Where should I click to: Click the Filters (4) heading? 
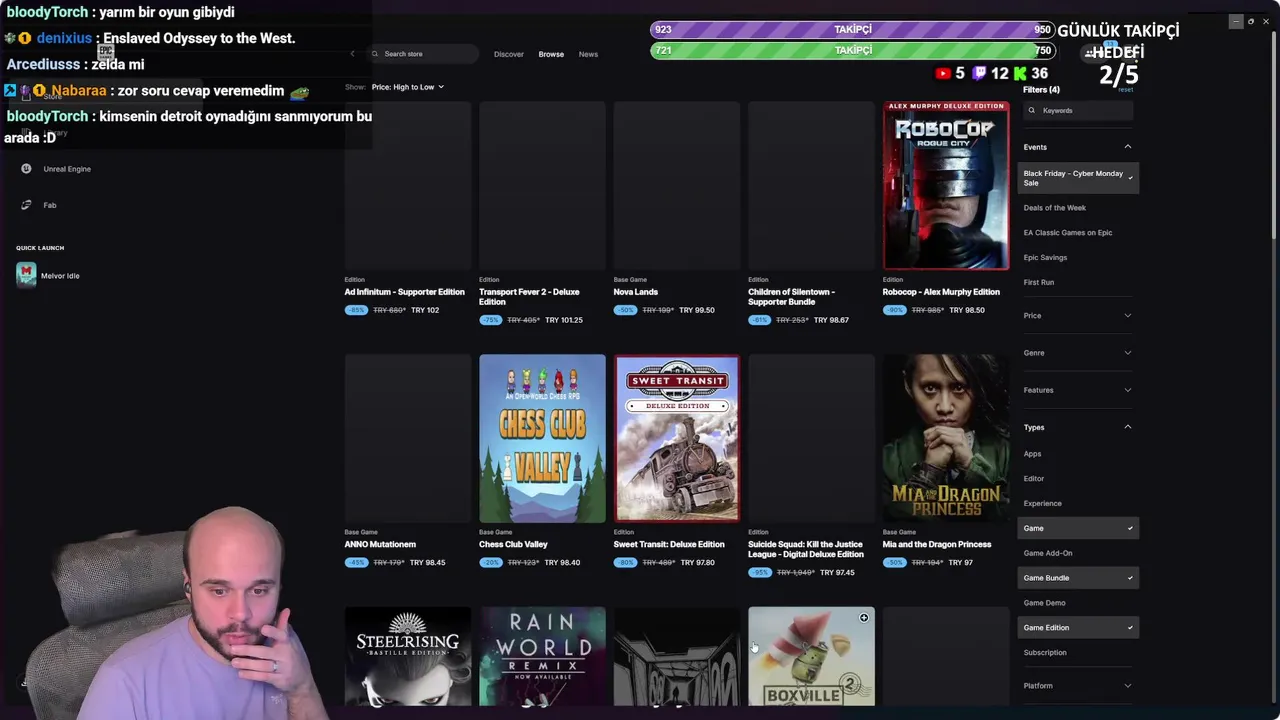tap(1041, 90)
